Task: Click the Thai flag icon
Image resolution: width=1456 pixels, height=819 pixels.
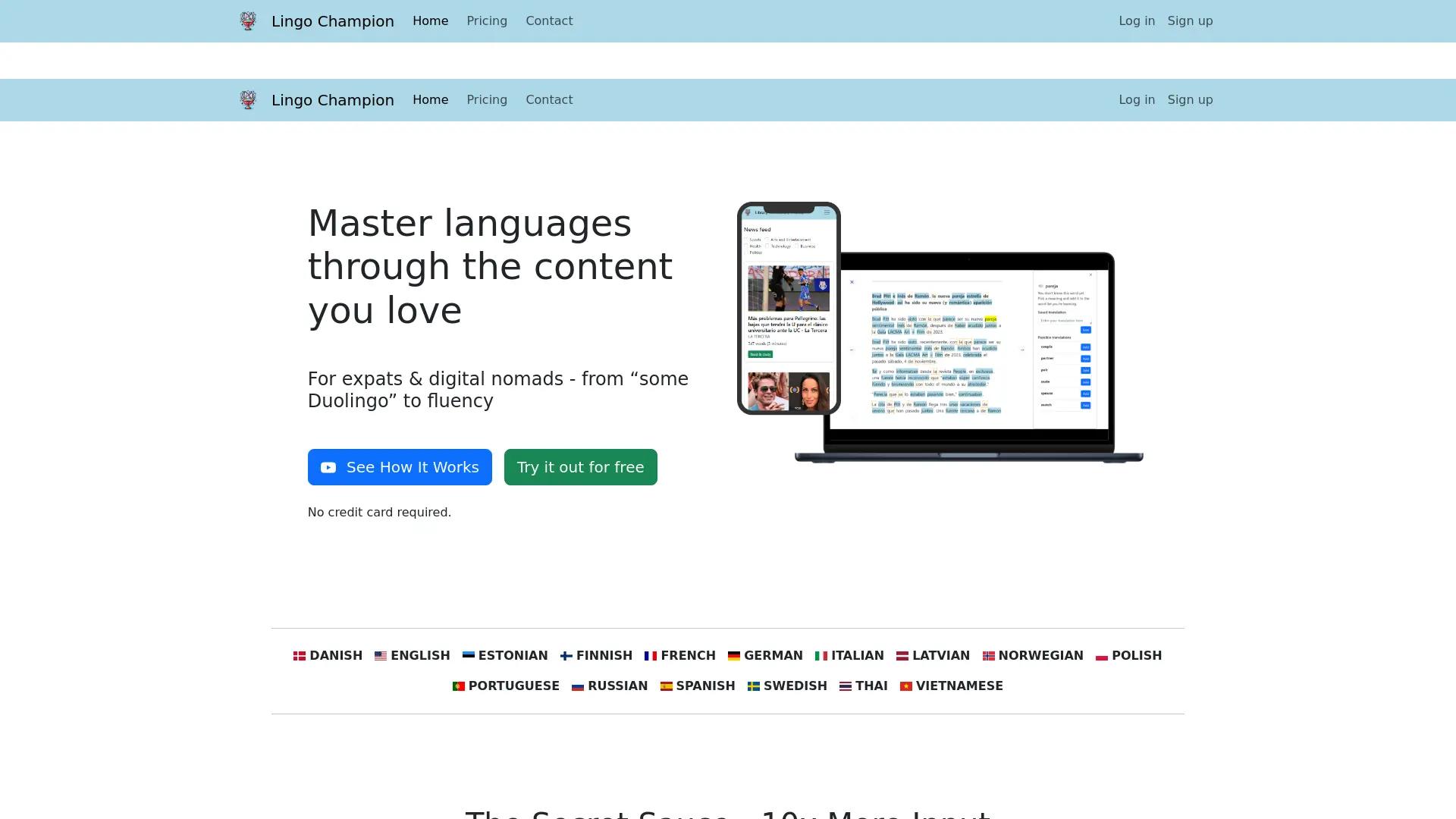Action: 846,686
